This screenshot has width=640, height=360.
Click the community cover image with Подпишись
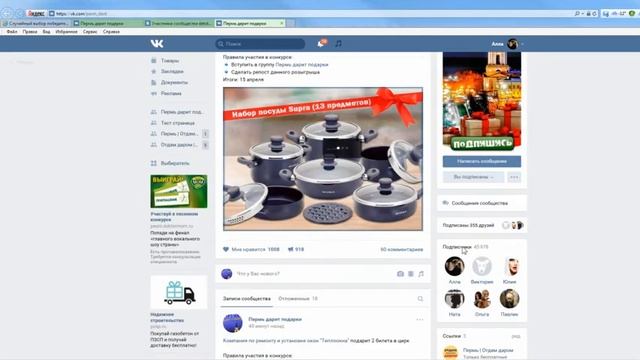tap(482, 101)
